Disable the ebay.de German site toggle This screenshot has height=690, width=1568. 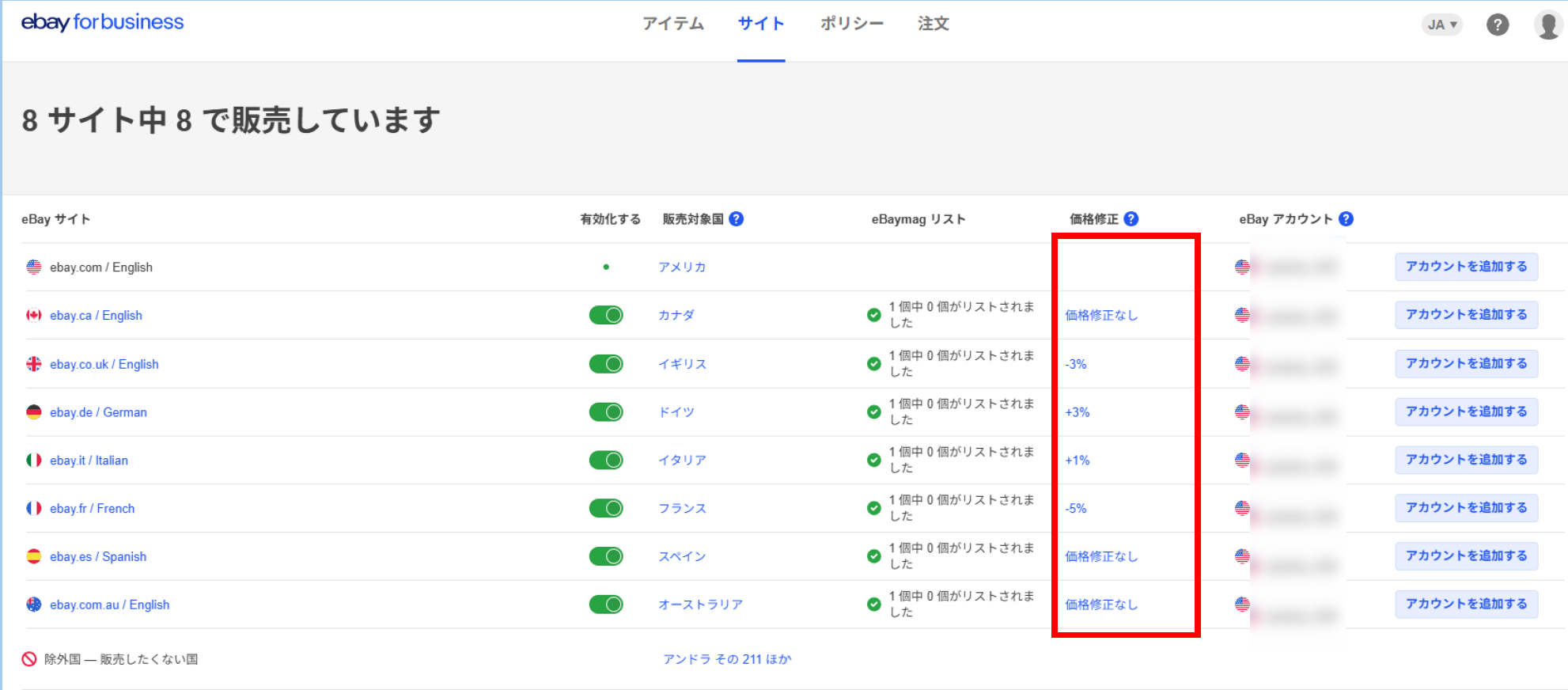coord(606,412)
